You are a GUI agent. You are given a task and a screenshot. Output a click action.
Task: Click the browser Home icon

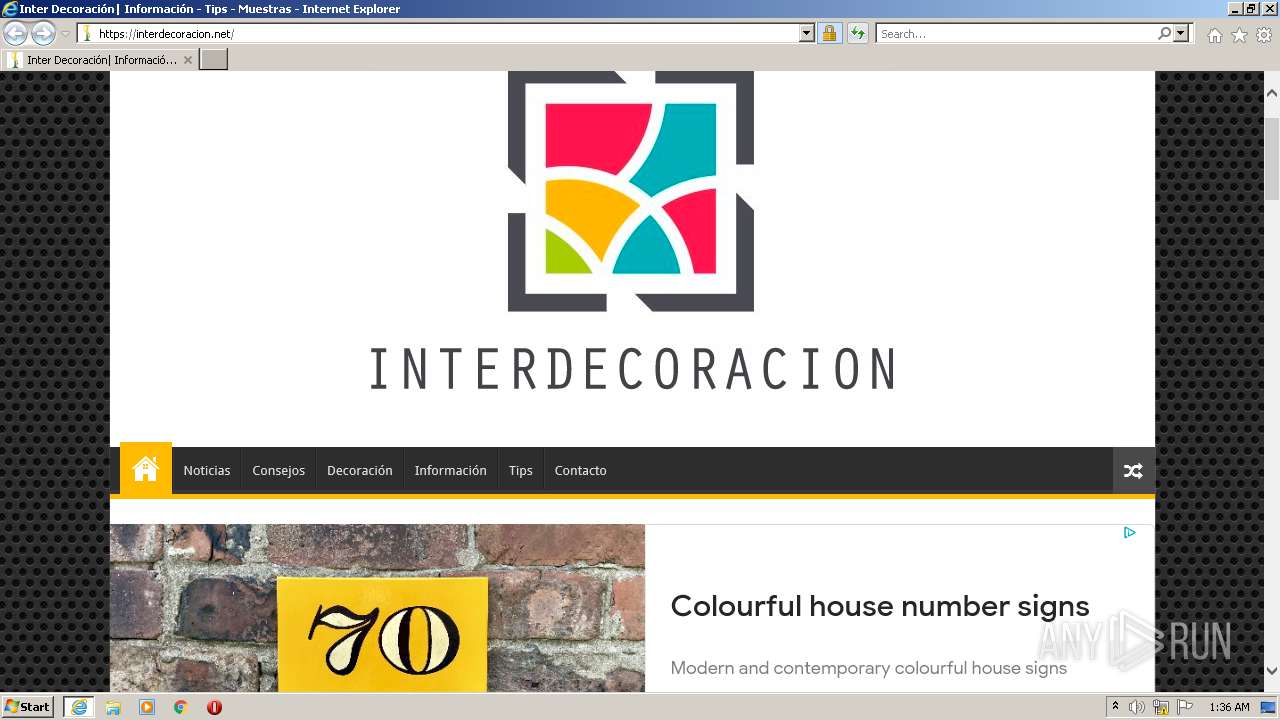1214,35
